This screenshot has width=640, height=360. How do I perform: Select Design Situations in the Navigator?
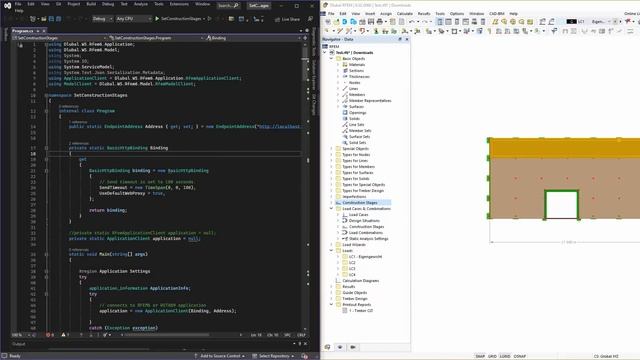[364, 220]
